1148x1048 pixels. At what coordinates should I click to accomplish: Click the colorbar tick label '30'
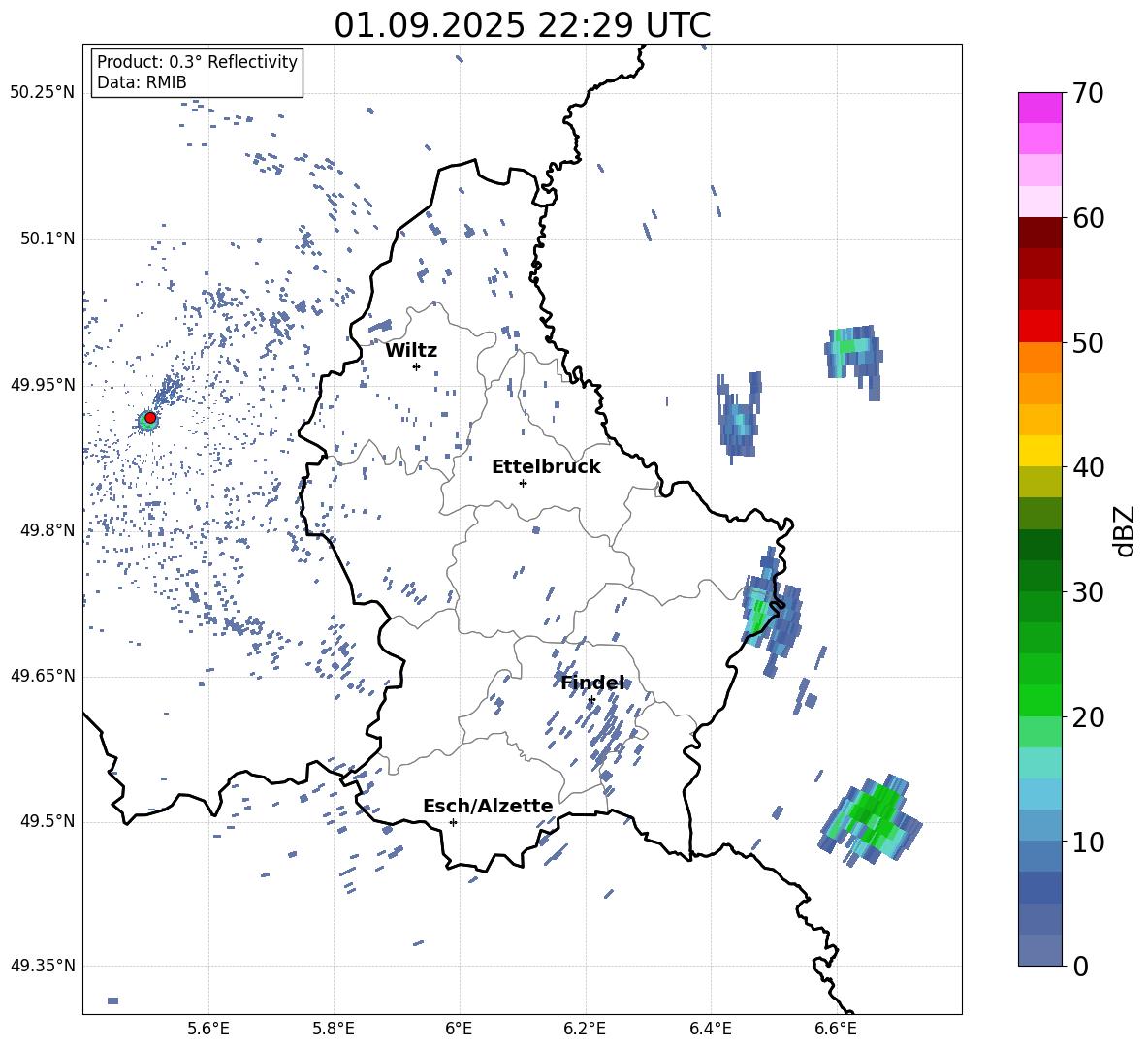point(1089,592)
